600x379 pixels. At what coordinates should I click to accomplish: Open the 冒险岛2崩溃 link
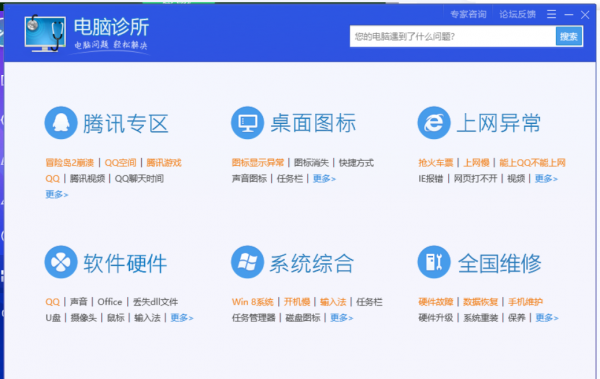tap(70, 163)
